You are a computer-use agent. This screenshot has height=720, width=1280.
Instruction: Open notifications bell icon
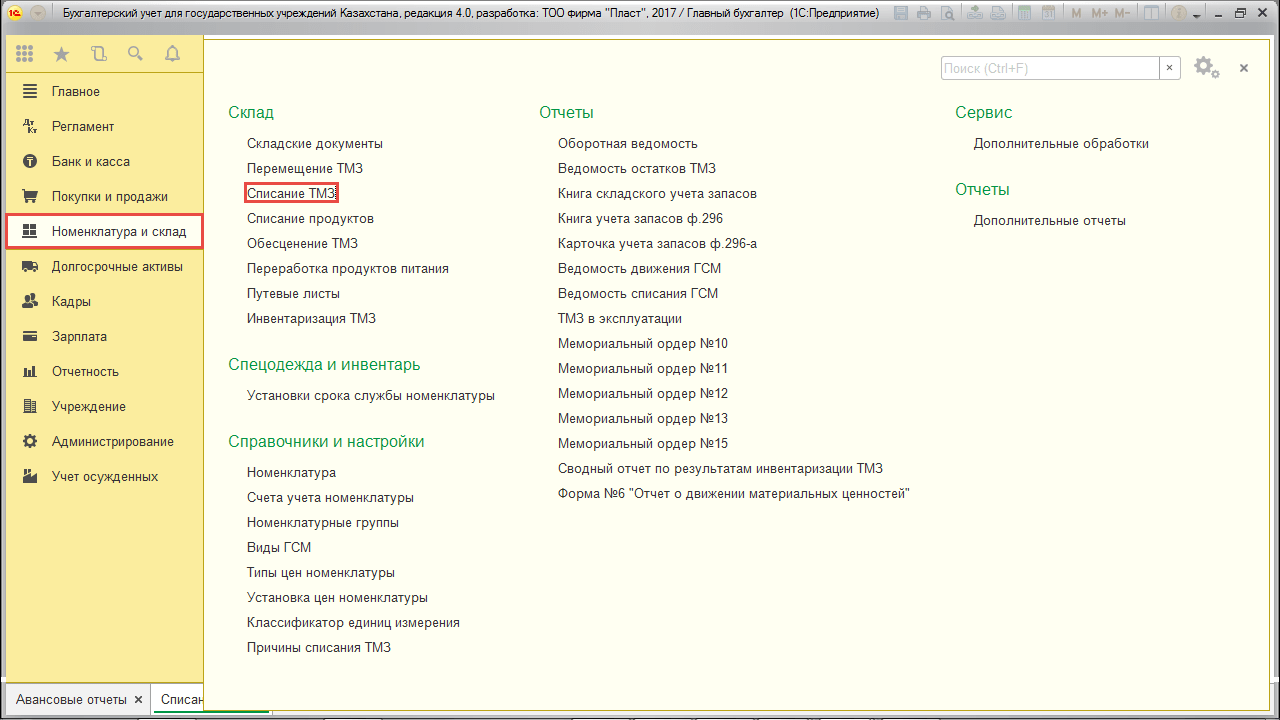[x=172, y=54]
